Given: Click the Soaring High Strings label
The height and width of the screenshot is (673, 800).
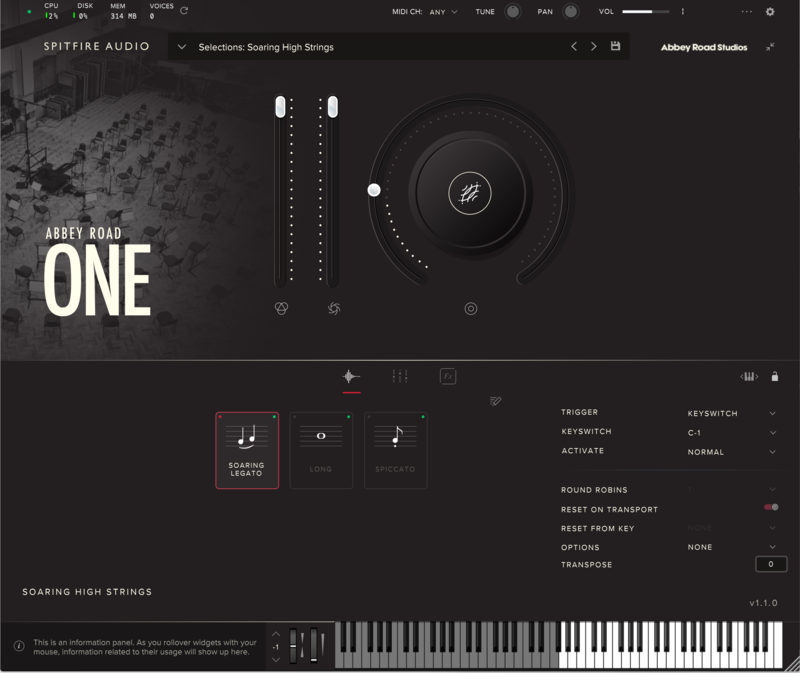Looking at the screenshot, I should (x=87, y=592).
